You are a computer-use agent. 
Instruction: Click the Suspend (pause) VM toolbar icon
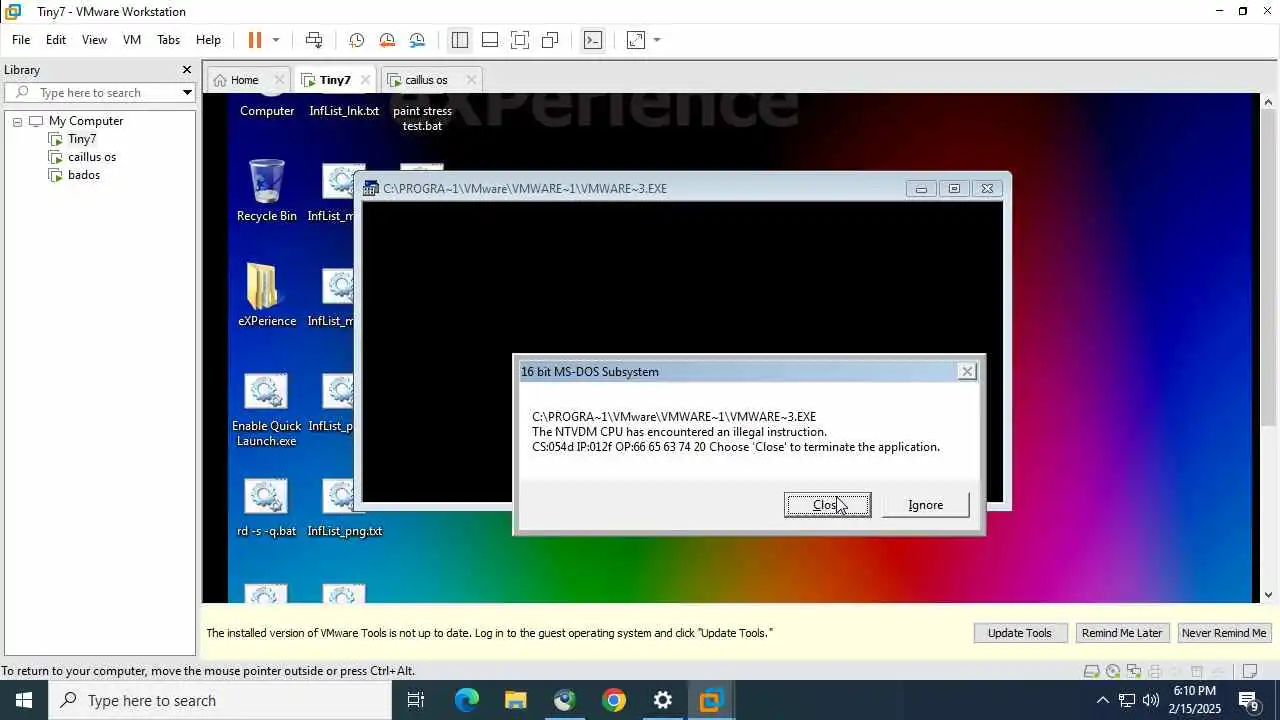coord(255,40)
